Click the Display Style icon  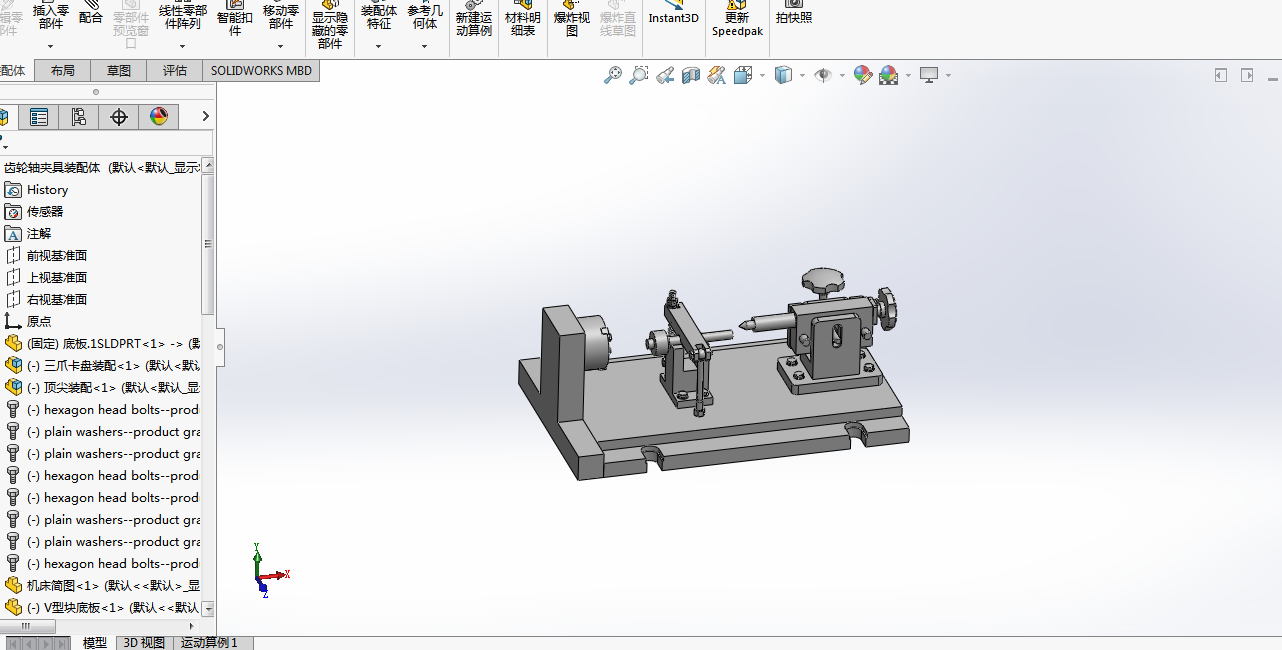tap(784, 75)
